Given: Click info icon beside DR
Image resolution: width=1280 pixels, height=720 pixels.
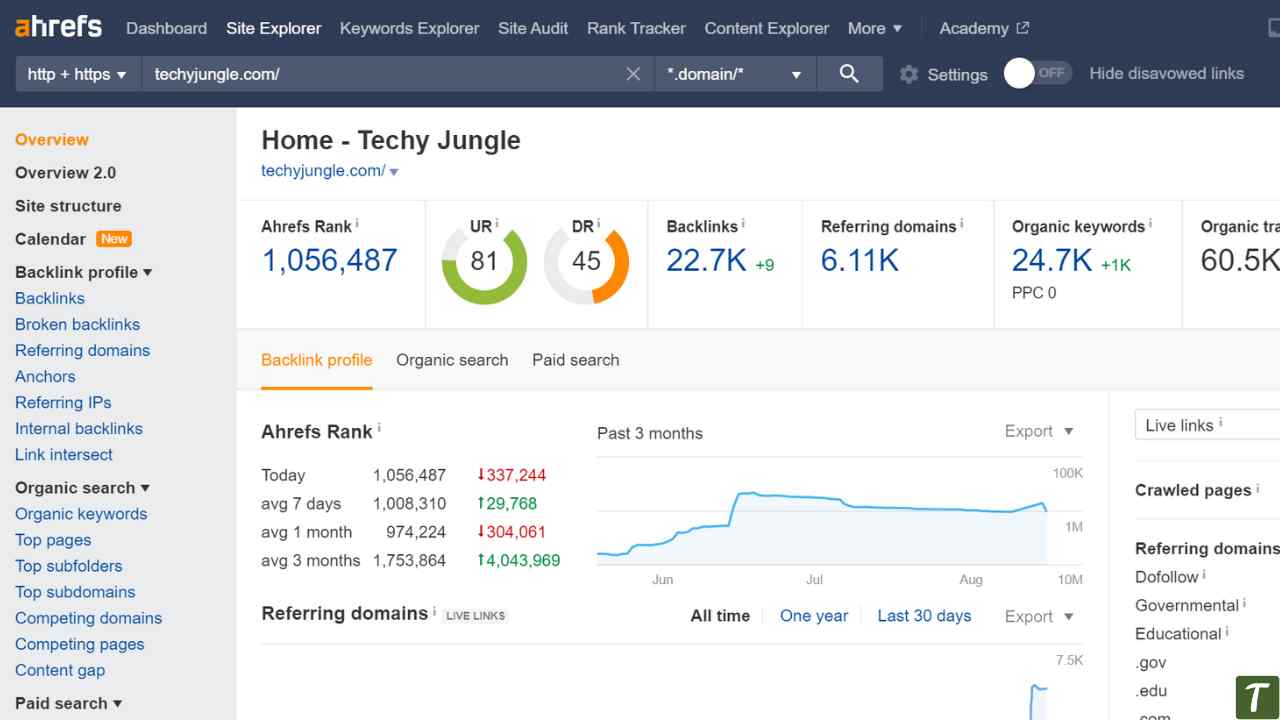Looking at the screenshot, I should point(599,224).
